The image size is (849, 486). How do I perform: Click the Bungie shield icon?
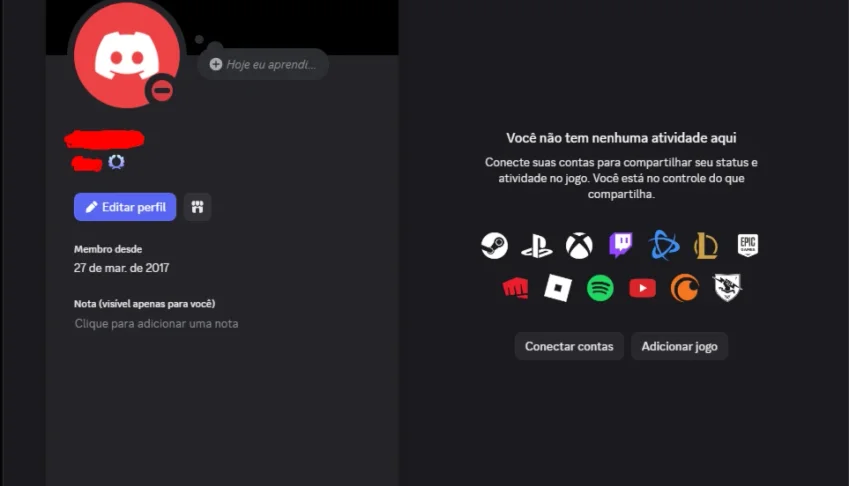pyautogui.click(x=727, y=287)
